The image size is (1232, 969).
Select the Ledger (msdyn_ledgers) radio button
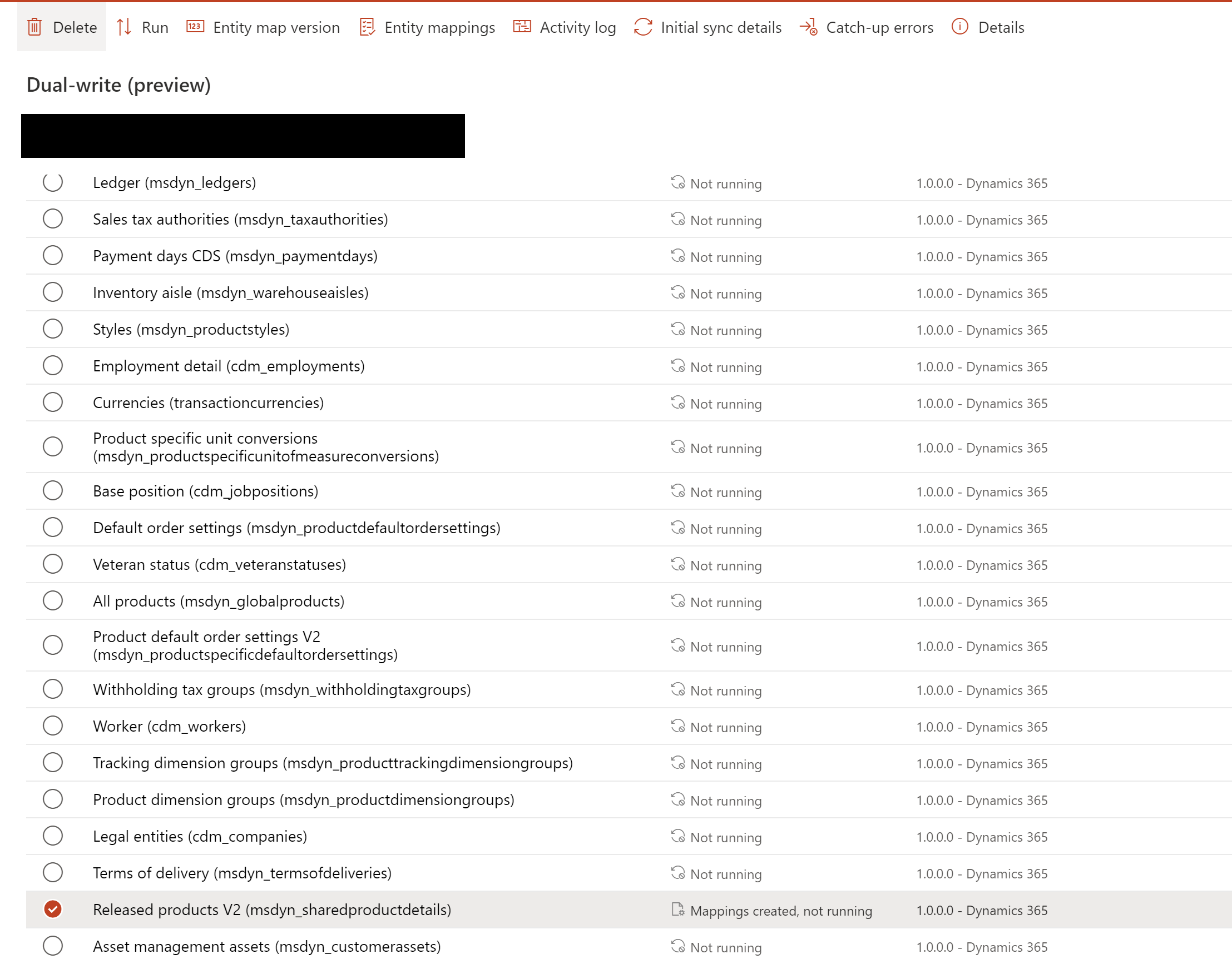53,182
